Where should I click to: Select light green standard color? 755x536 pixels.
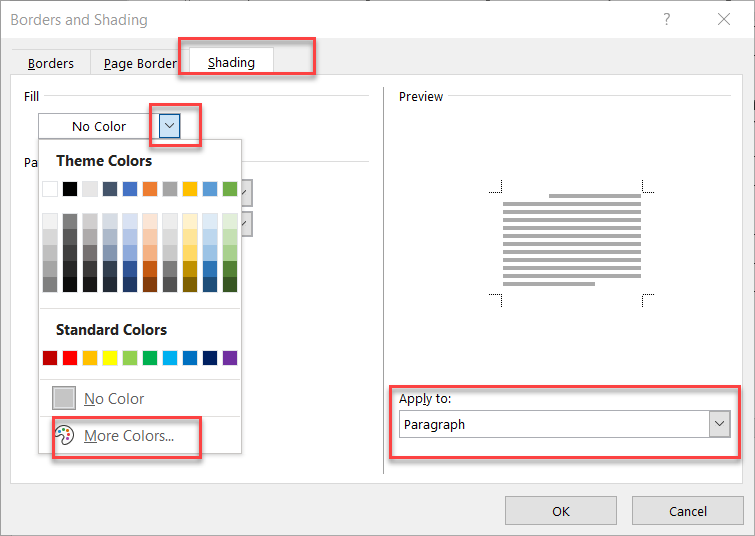(x=130, y=358)
